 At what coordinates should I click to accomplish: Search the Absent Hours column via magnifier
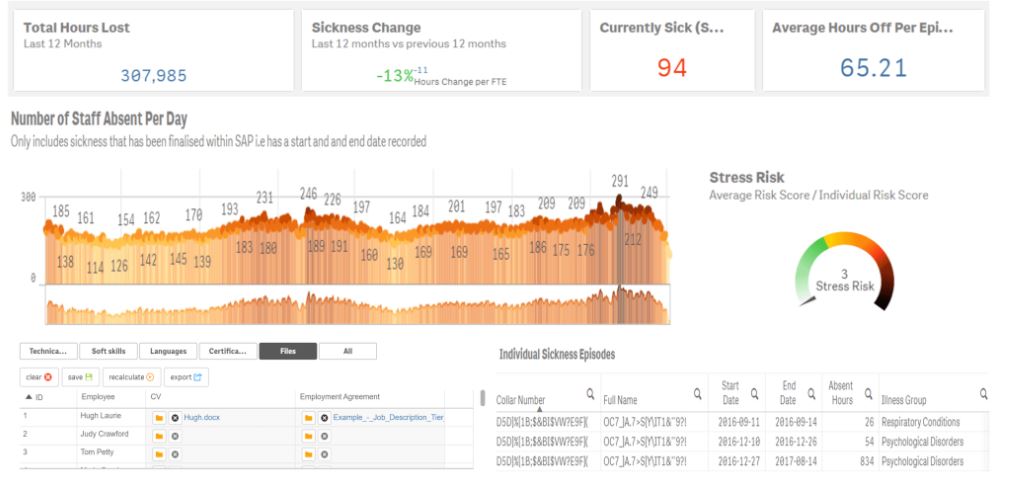click(869, 393)
